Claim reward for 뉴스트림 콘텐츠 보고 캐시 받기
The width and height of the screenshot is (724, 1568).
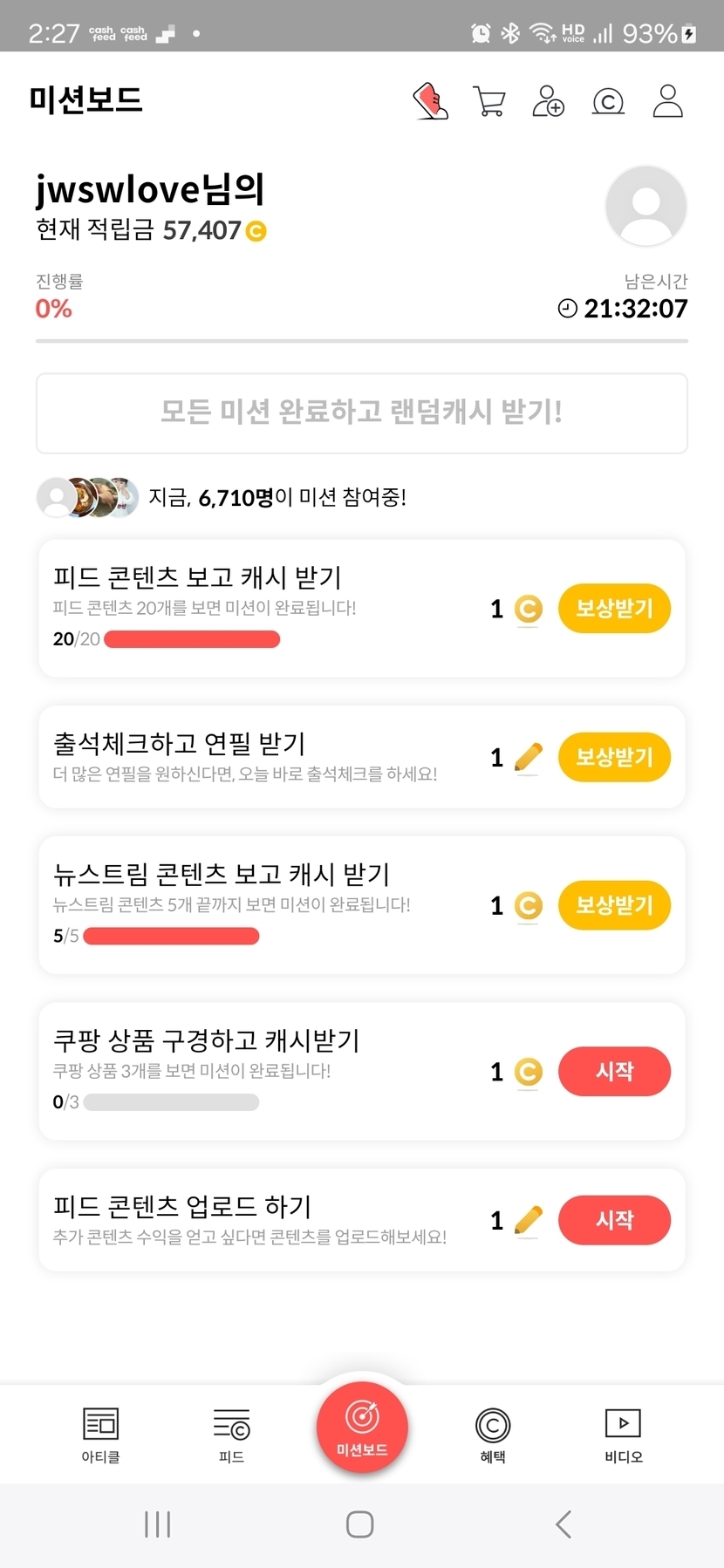point(614,905)
